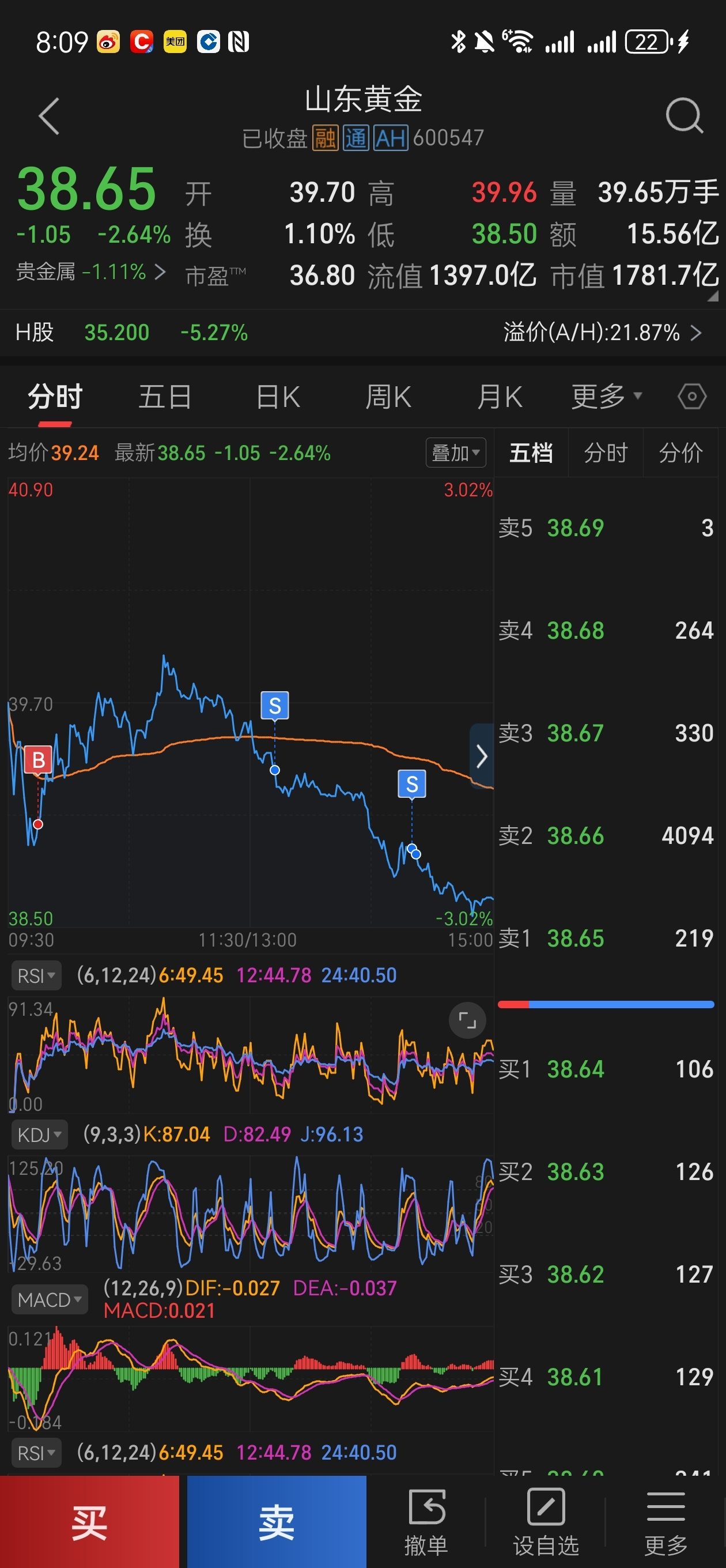Switch to 分价 price distribution tab
The width and height of the screenshot is (726, 1568).
pyautogui.click(x=681, y=453)
